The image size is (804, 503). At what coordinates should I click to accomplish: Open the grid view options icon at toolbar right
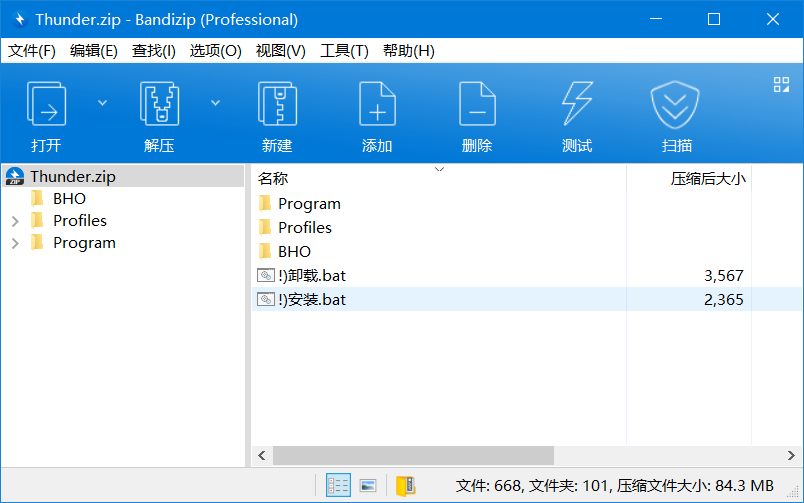point(781,85)
